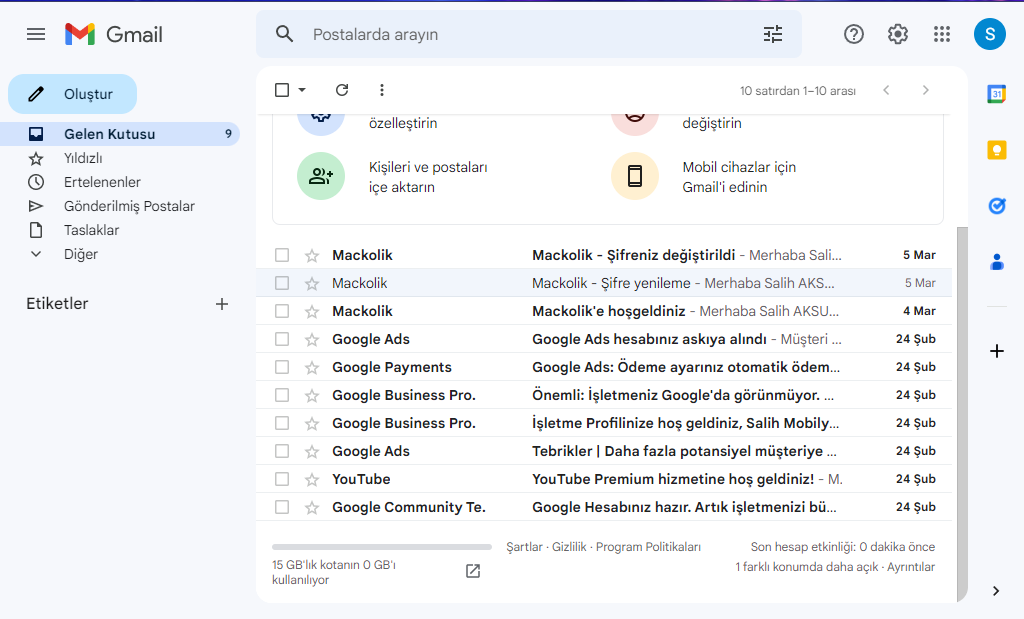Open the account avatar S
This screenshot has width=1024, height=619.
(x=990, y=34)
